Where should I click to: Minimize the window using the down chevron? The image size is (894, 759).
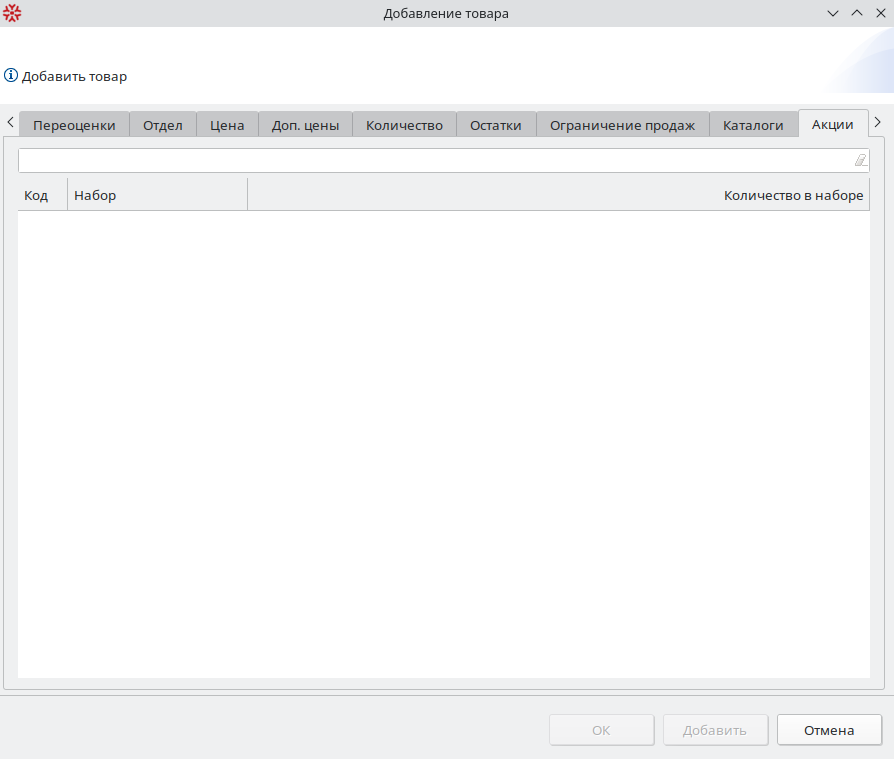point(832,13)
